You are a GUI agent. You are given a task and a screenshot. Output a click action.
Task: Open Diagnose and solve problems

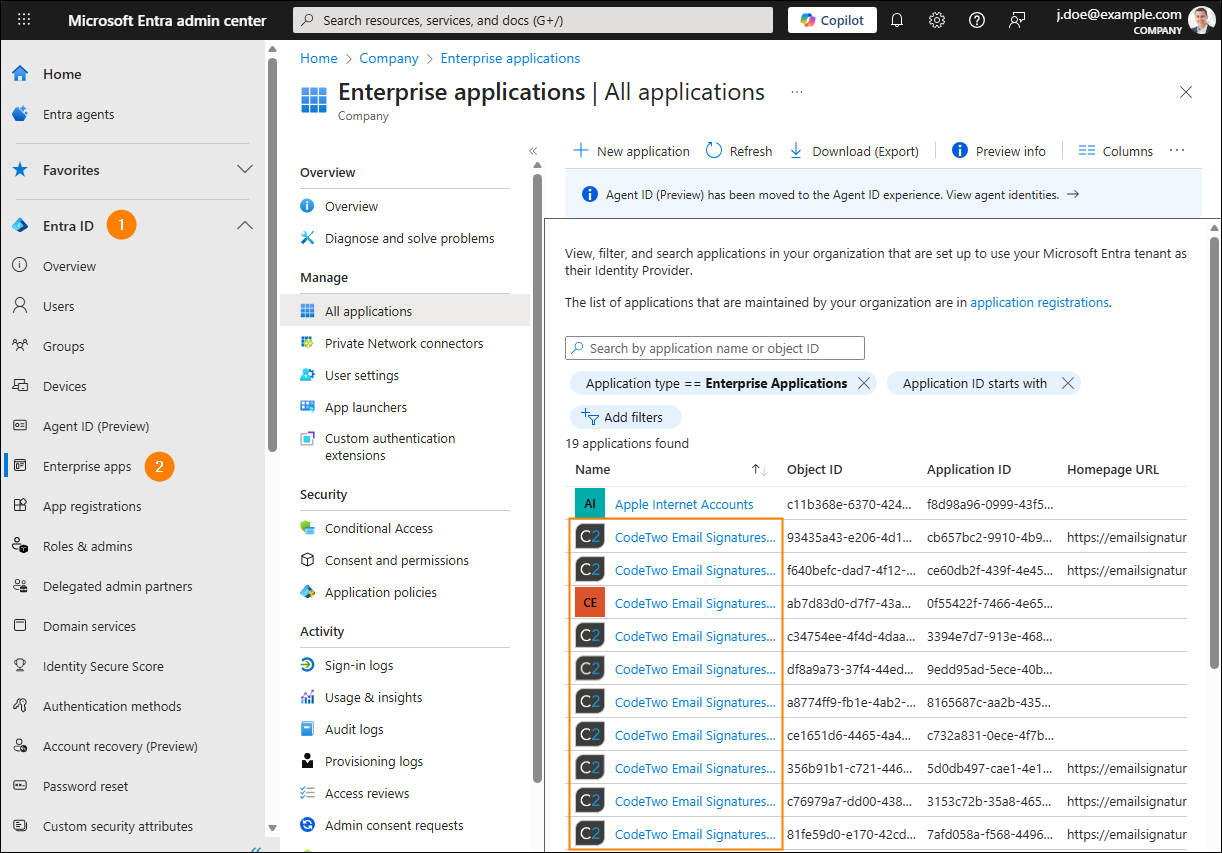pyautogui.click(x=411, y=238)
